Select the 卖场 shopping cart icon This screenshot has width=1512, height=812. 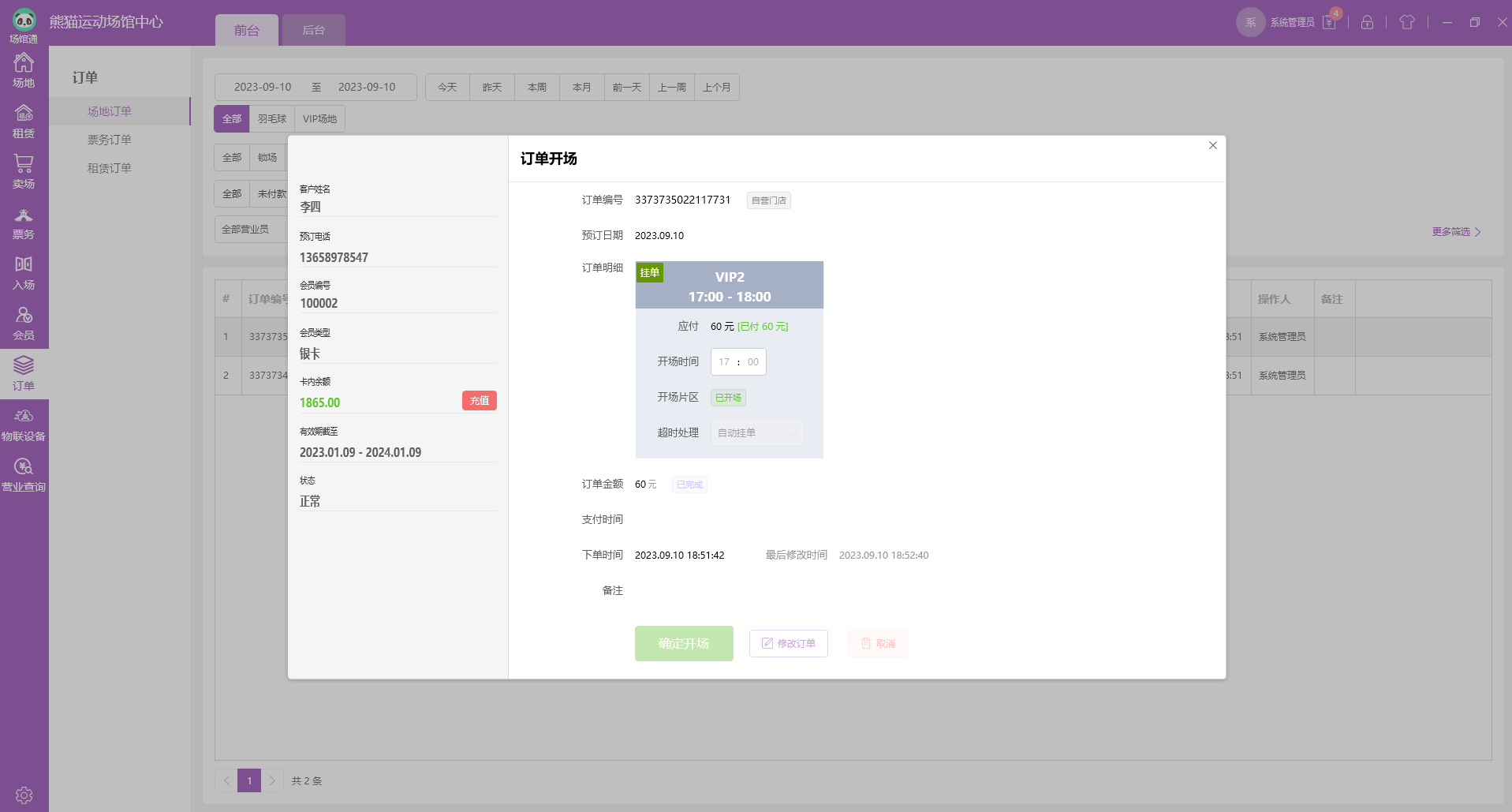click(24, 171)
